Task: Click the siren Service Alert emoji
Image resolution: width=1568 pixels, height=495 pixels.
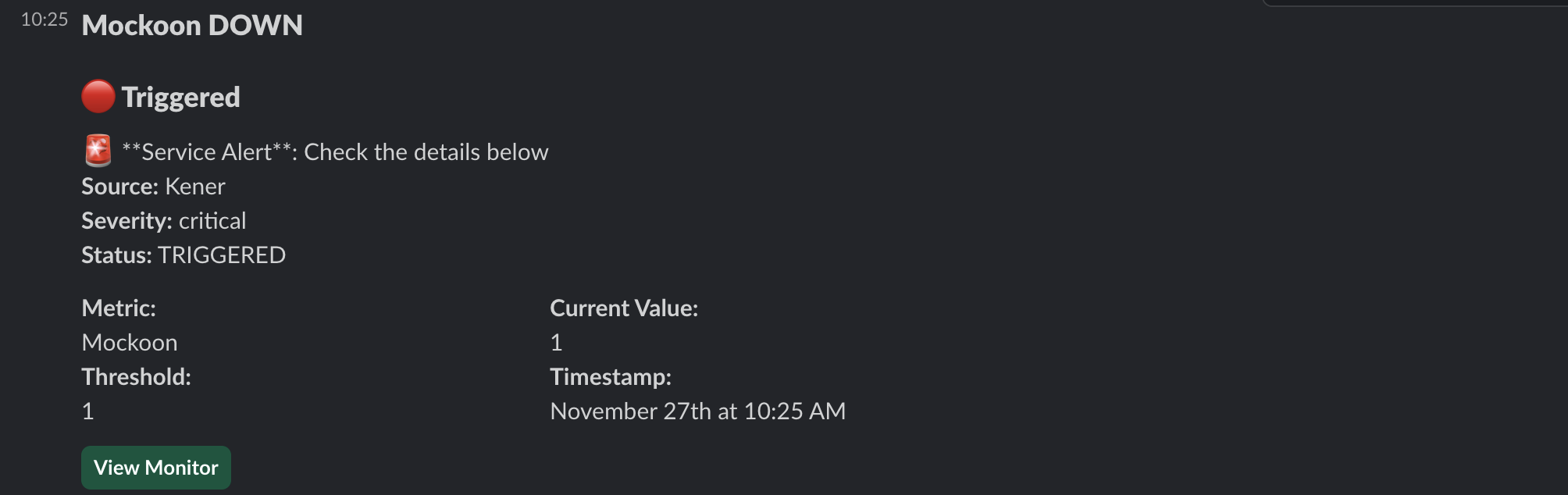Action: (x=98, y=151)
